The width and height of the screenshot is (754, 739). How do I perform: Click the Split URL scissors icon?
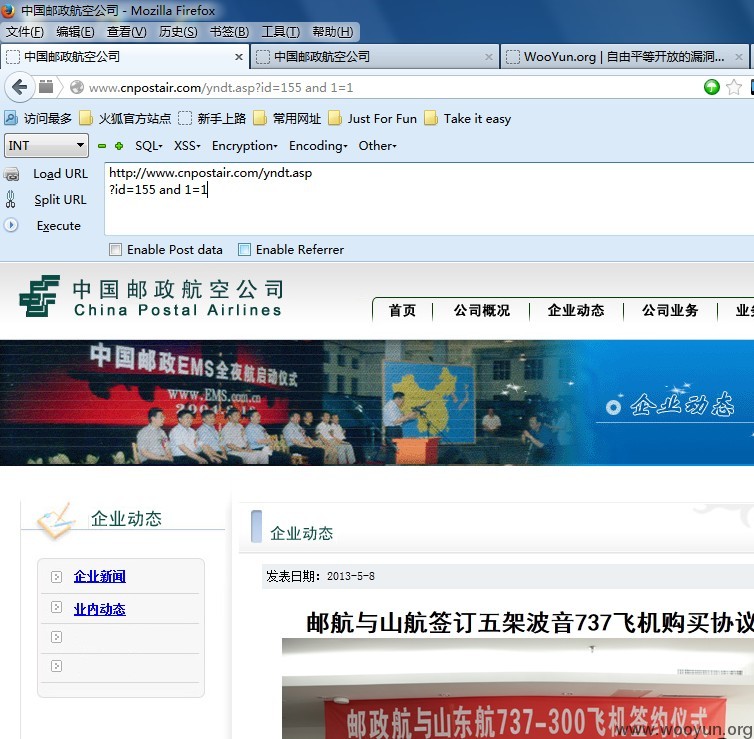point(11,199)
